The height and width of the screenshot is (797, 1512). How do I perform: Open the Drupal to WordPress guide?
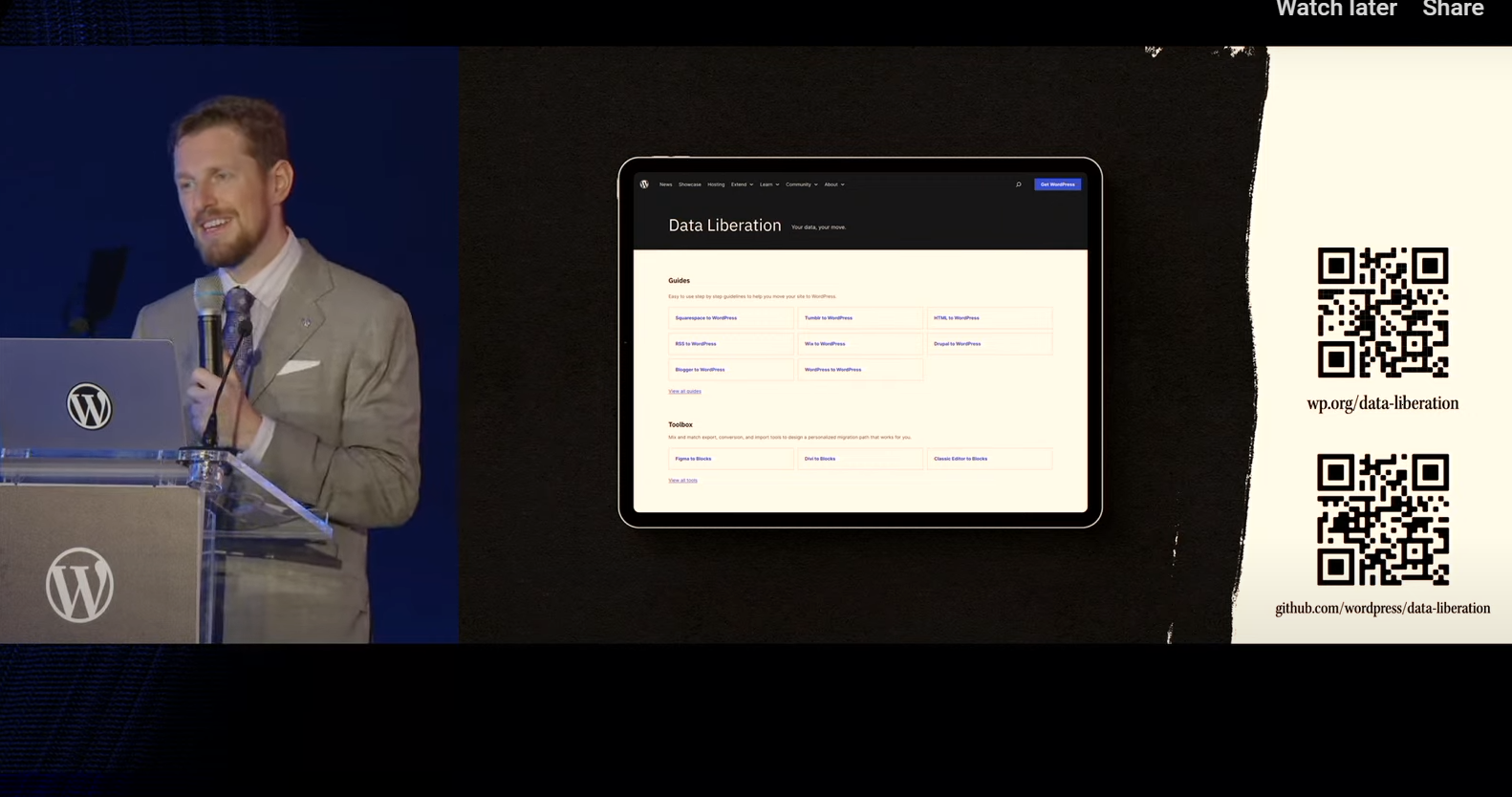pos(989,344)
